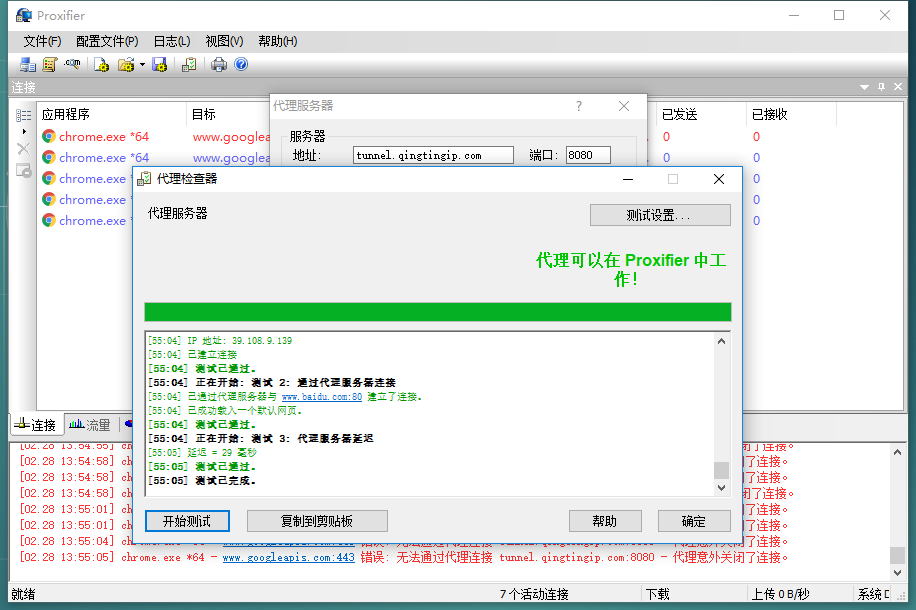
Task: Open the 日志(L) menu
Action: [x=172, y=41]
